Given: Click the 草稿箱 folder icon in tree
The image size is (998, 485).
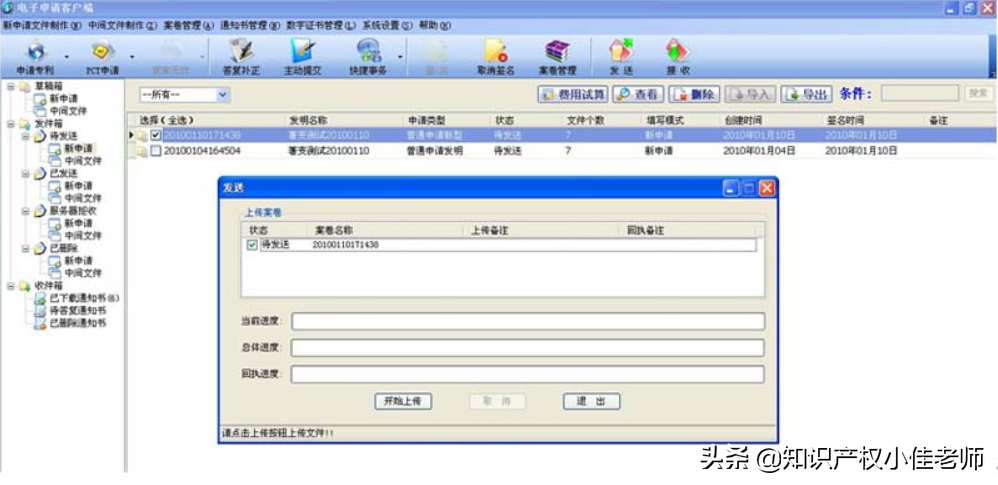Looking at the screenshot, I should coord(25,87).
